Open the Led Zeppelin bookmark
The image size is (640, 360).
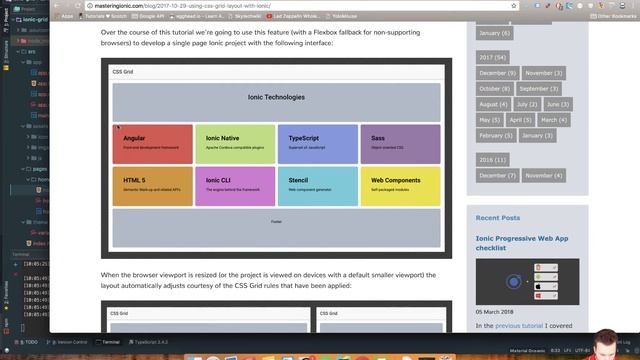(x=293, y=16)
